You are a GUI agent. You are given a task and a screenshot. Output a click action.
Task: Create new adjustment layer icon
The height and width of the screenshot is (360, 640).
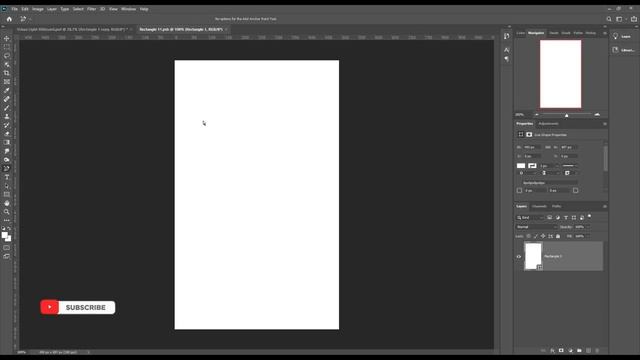tap(570, 351)
